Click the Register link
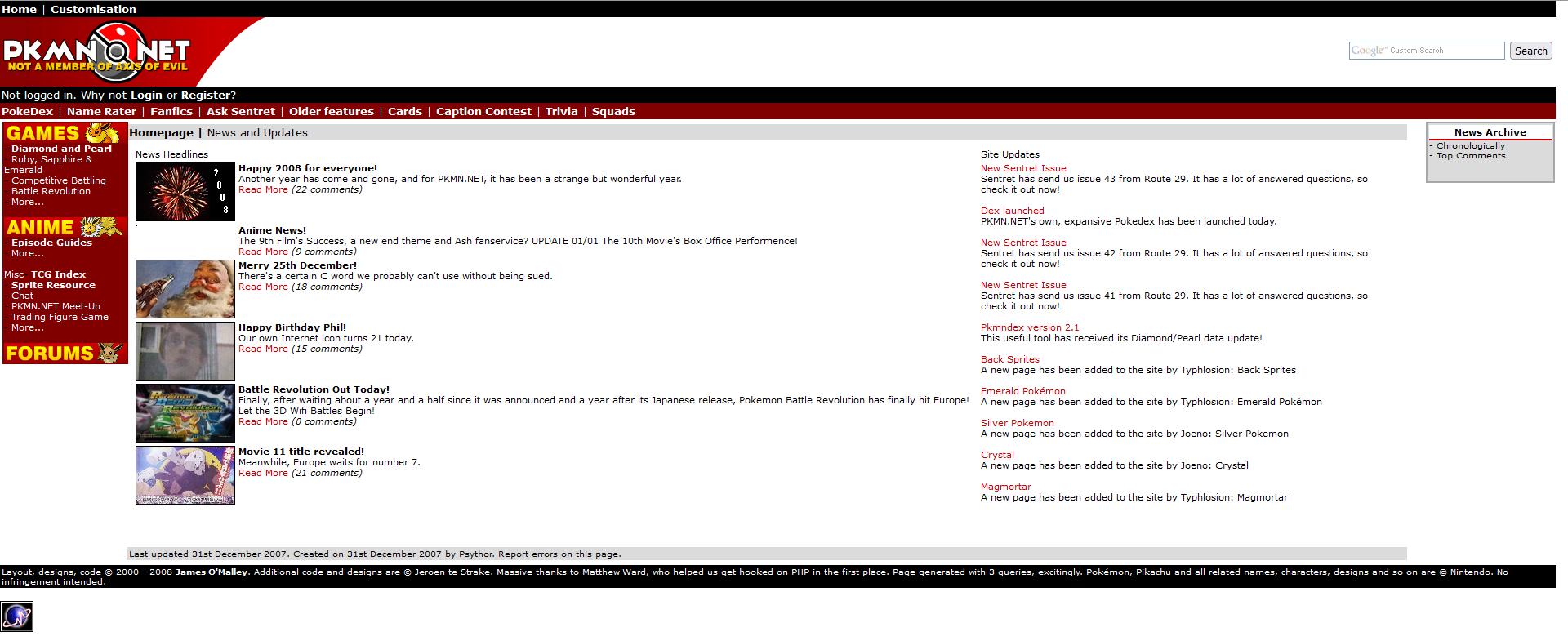This screenshot has width=1568, height=641. coord(205,95)
